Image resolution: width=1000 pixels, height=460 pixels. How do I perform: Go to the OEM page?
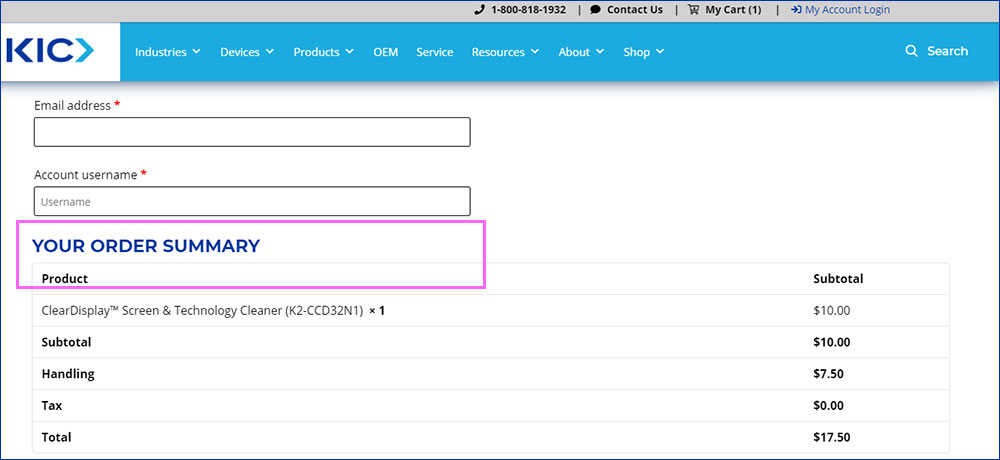pos(386,52)
